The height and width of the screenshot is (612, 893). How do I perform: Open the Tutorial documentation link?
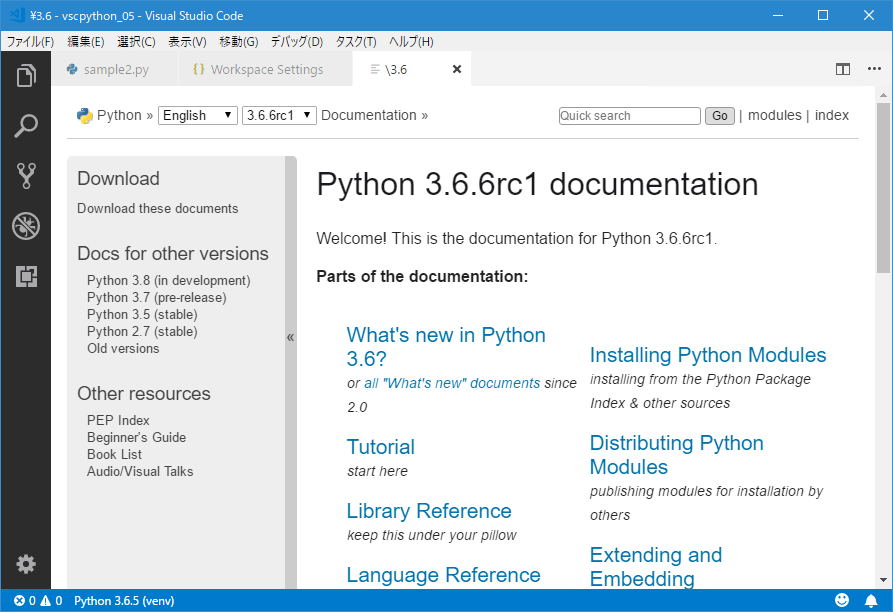(x=380, y=447)
